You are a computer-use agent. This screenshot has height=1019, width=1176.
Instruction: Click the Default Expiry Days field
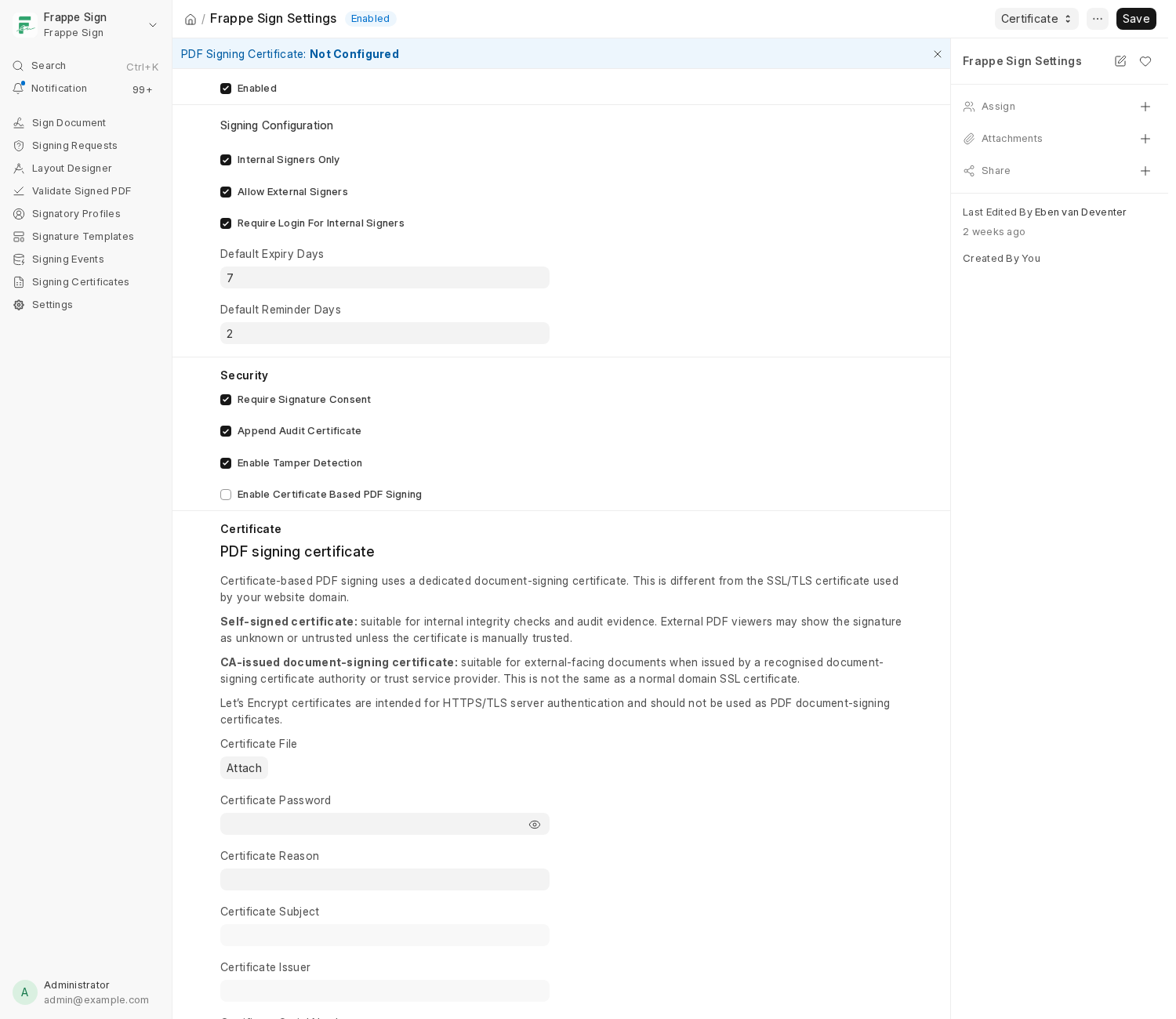[385, 277]
